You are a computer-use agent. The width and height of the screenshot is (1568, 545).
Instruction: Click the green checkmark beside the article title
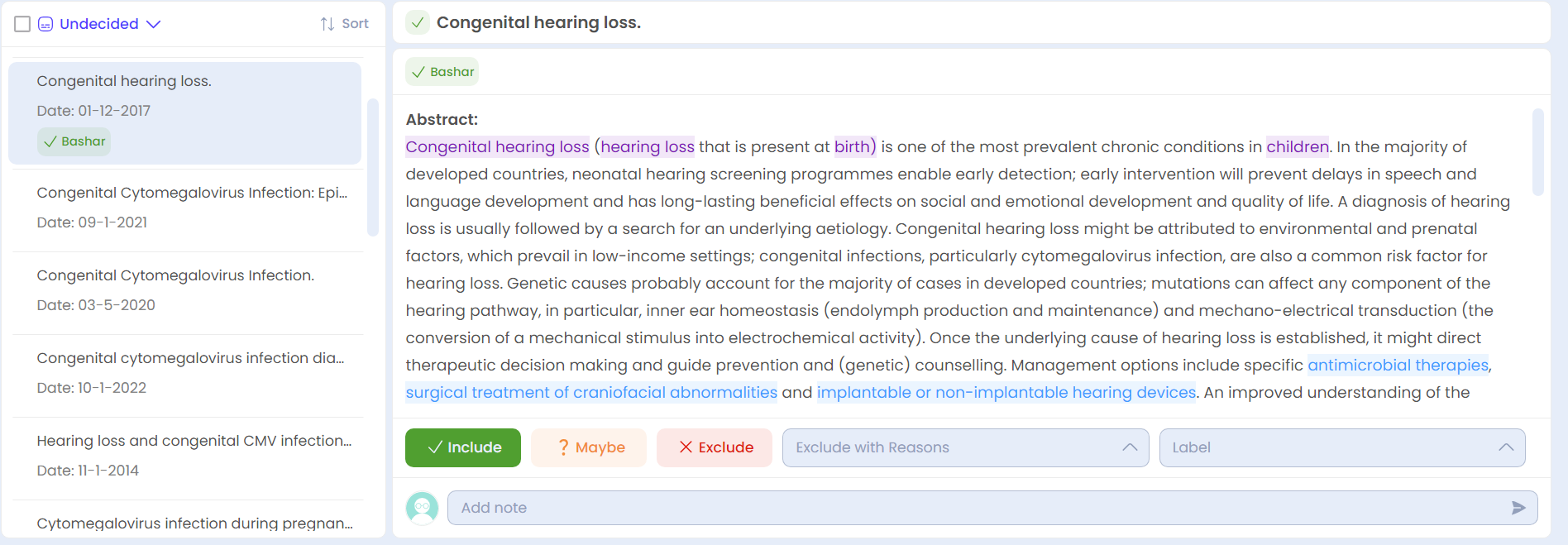tap(418, 22)
